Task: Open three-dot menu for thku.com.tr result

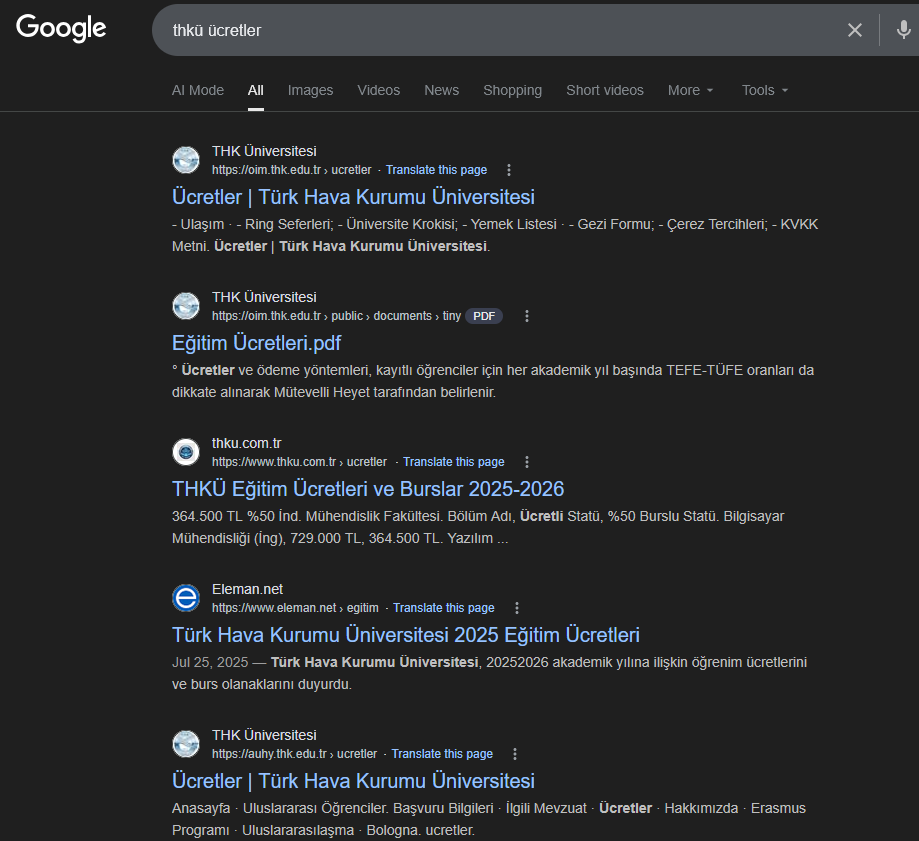Action: click(527, 462)
